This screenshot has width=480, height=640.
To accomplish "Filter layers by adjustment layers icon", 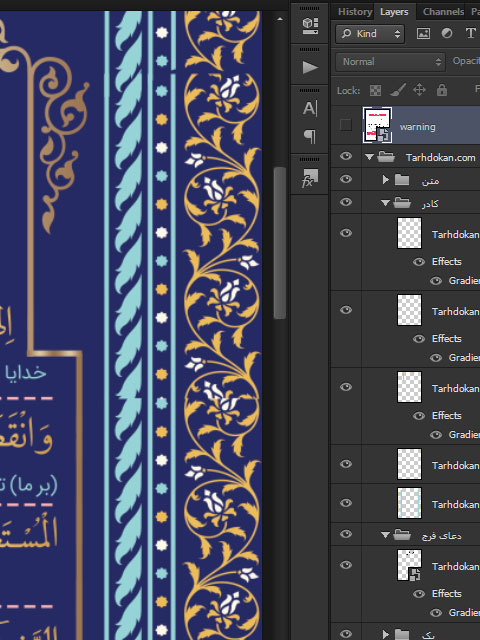I will click(x=447, y=33).
